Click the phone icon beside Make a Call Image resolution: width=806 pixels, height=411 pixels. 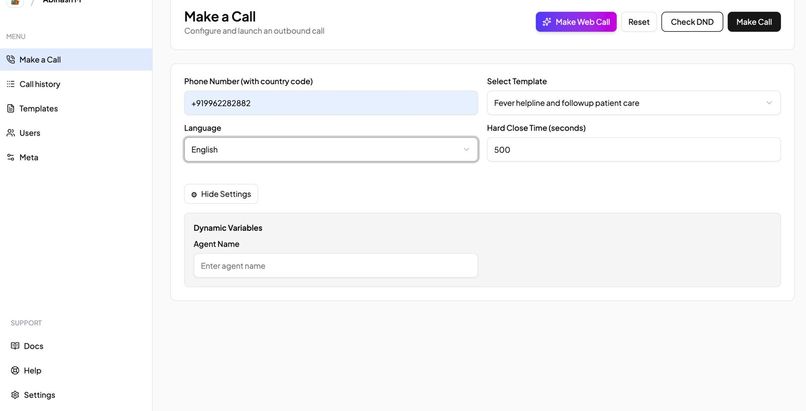pos(10,60)
